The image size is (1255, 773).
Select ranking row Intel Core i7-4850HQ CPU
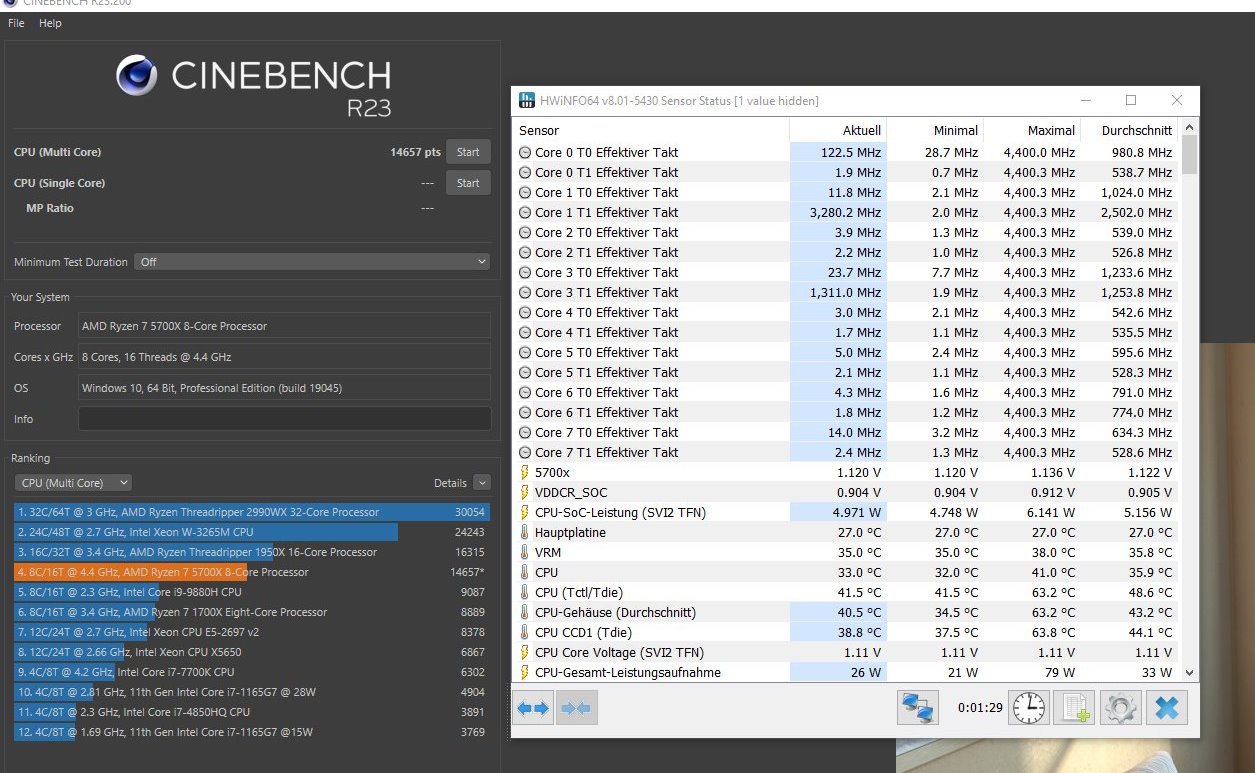252,712
